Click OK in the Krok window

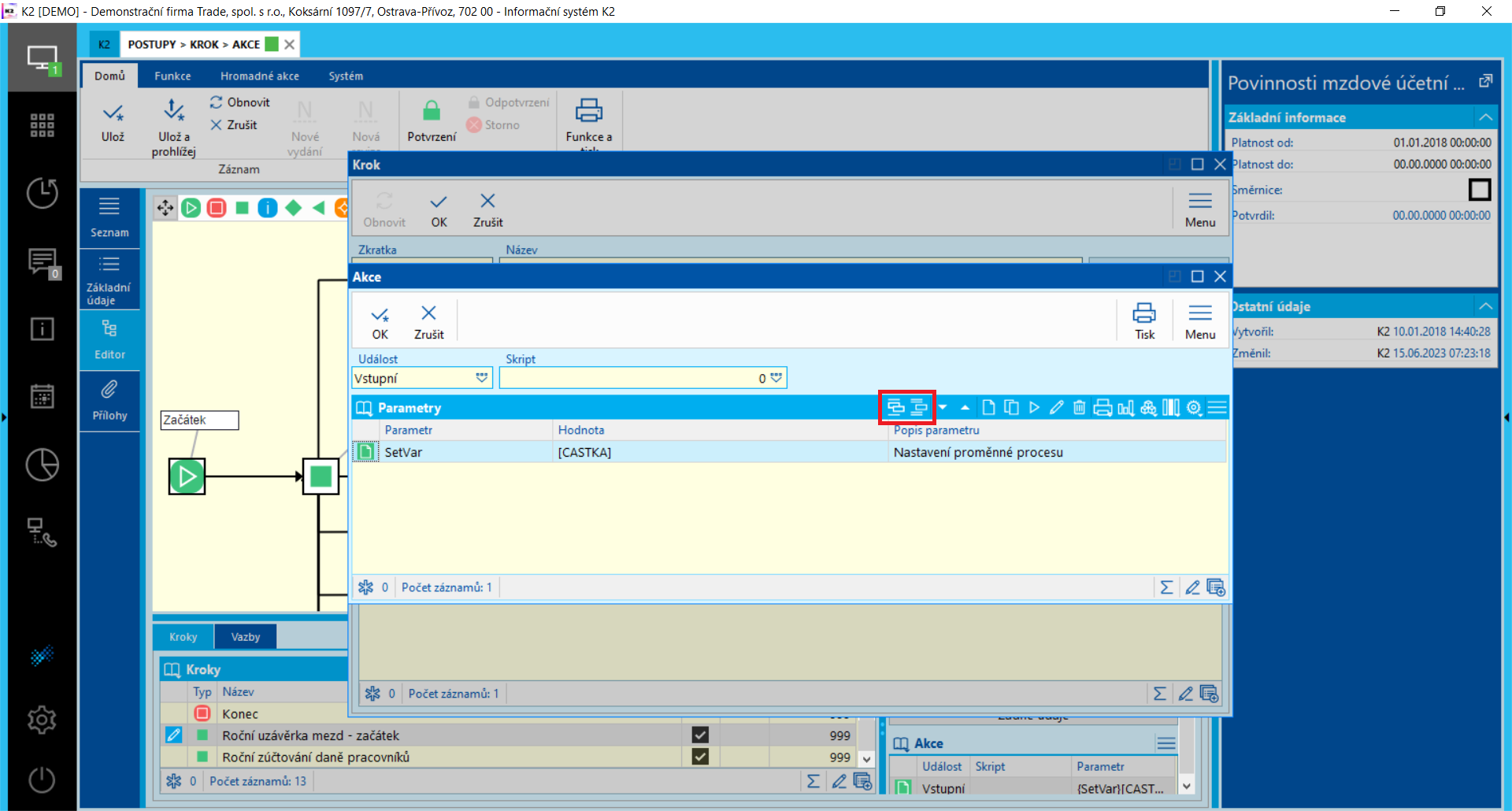[x=439, y=209]
